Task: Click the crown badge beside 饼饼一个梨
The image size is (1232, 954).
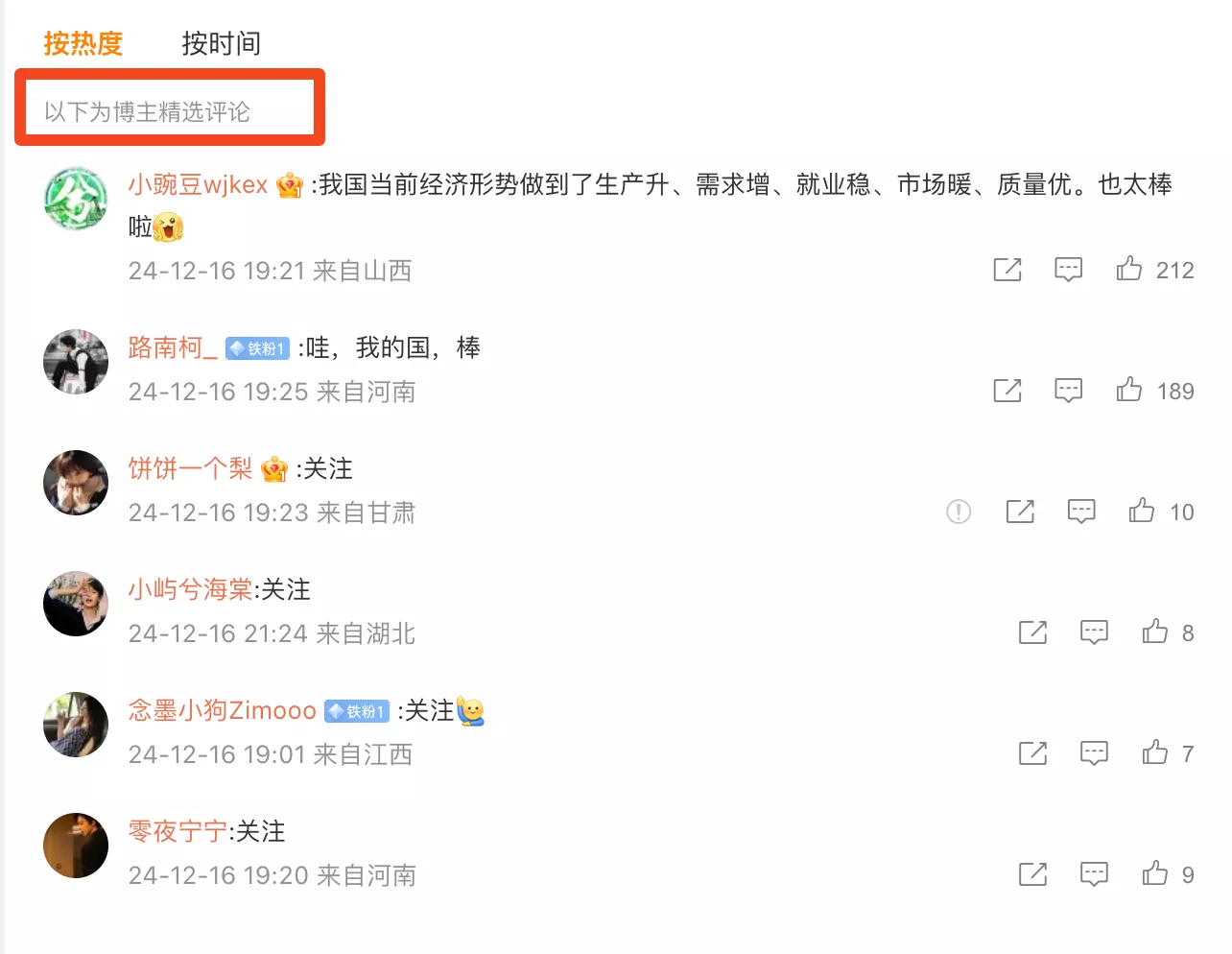Action: 274,469
